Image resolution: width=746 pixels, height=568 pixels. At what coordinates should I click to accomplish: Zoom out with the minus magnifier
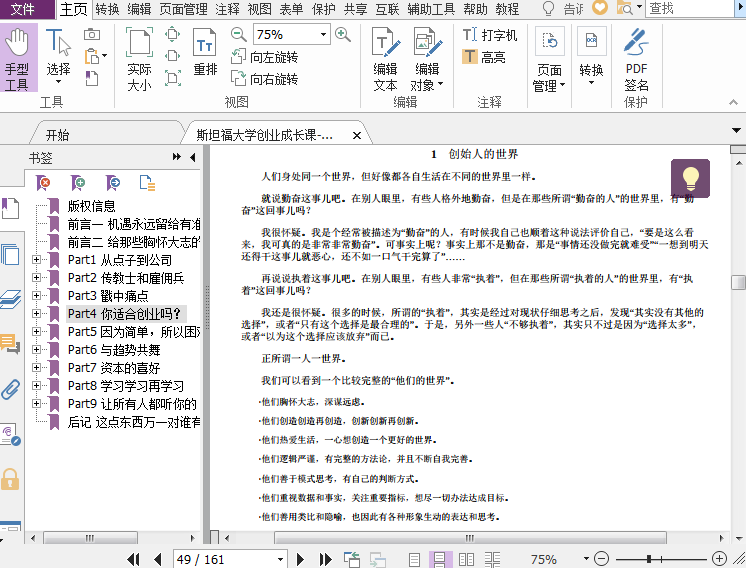click(x=238, y=35)
